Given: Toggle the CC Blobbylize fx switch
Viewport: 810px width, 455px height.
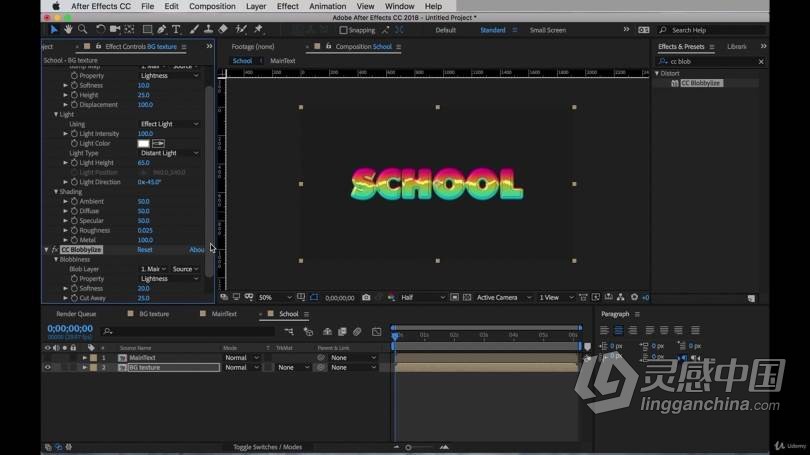Looking at the screenshot, I should click(x=55, y=250).
